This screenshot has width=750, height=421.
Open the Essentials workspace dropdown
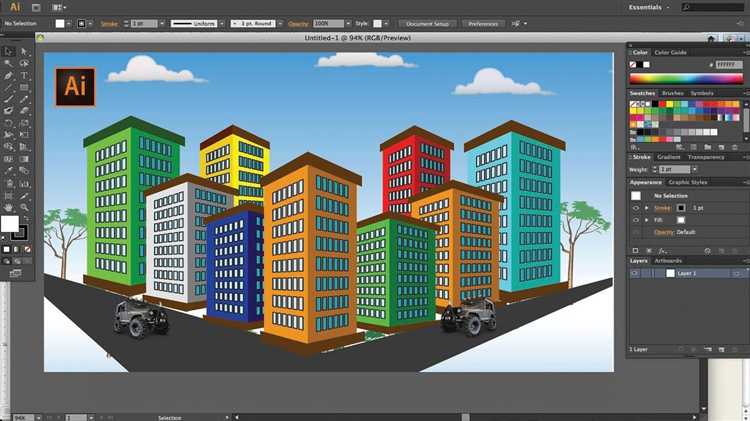click(649, 7)
